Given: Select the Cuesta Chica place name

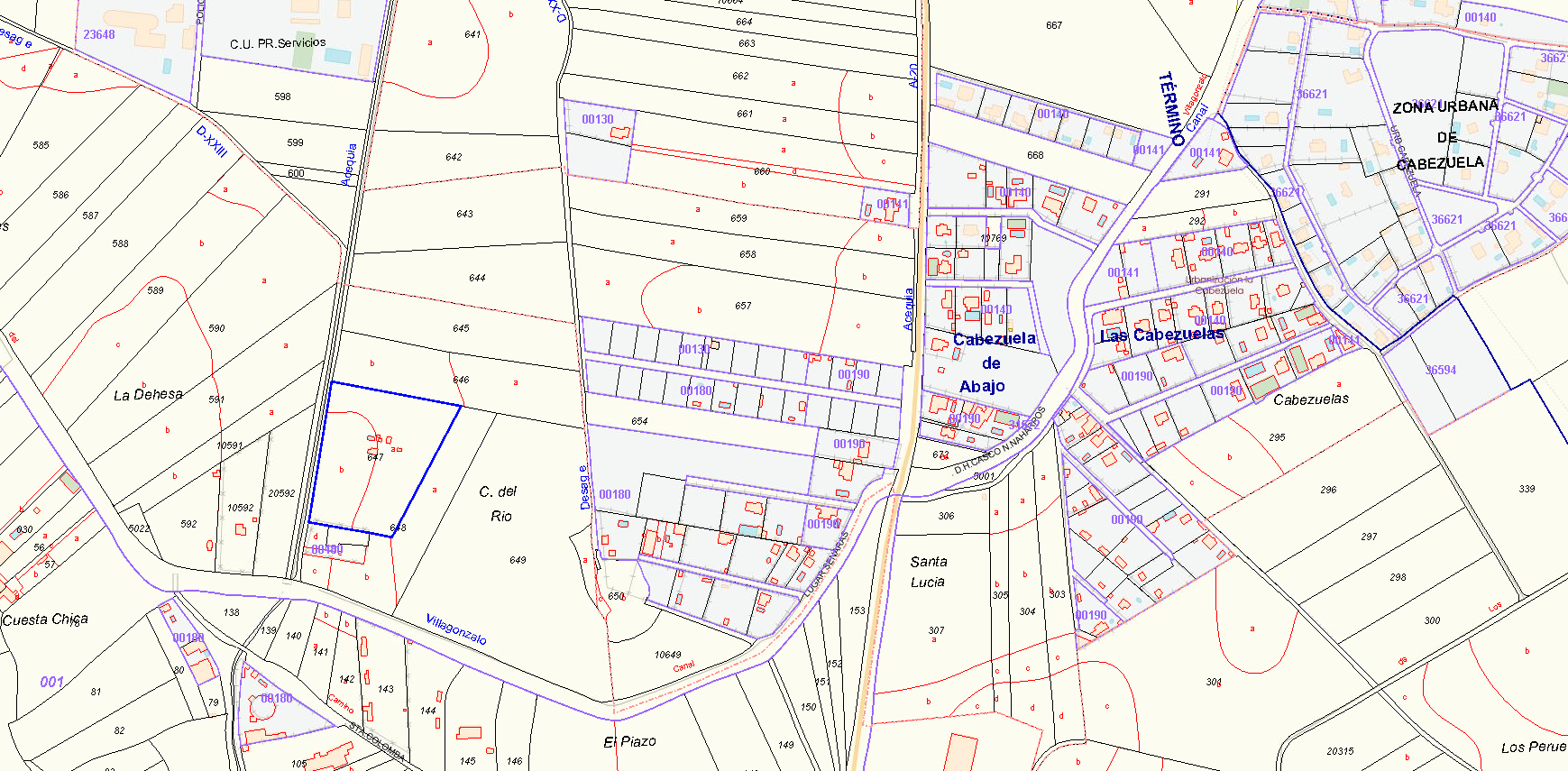Looking at the screenshot, I should coord(45,620).
